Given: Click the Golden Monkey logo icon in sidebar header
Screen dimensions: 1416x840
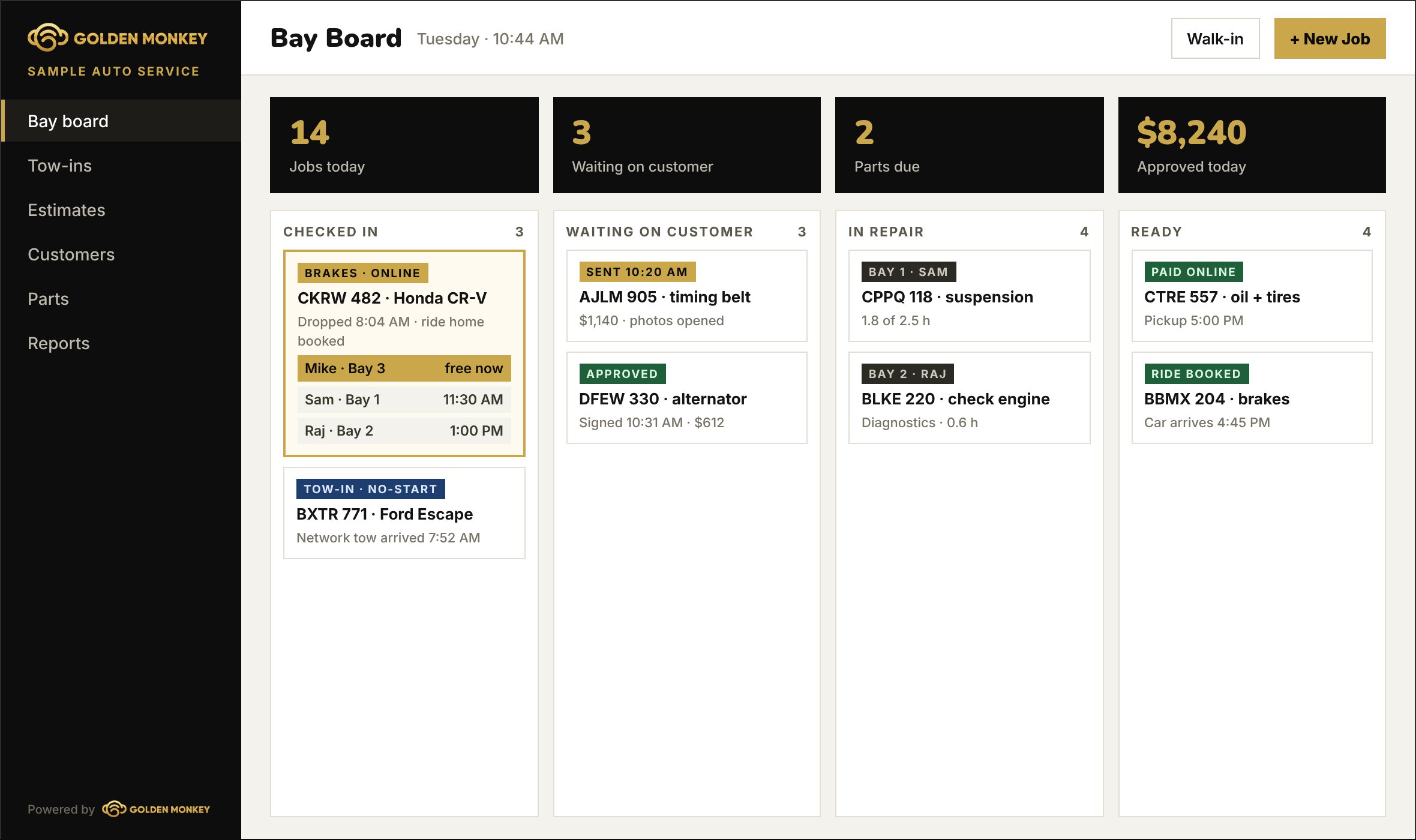Looking at the screenshot, I should pos(47,38).
